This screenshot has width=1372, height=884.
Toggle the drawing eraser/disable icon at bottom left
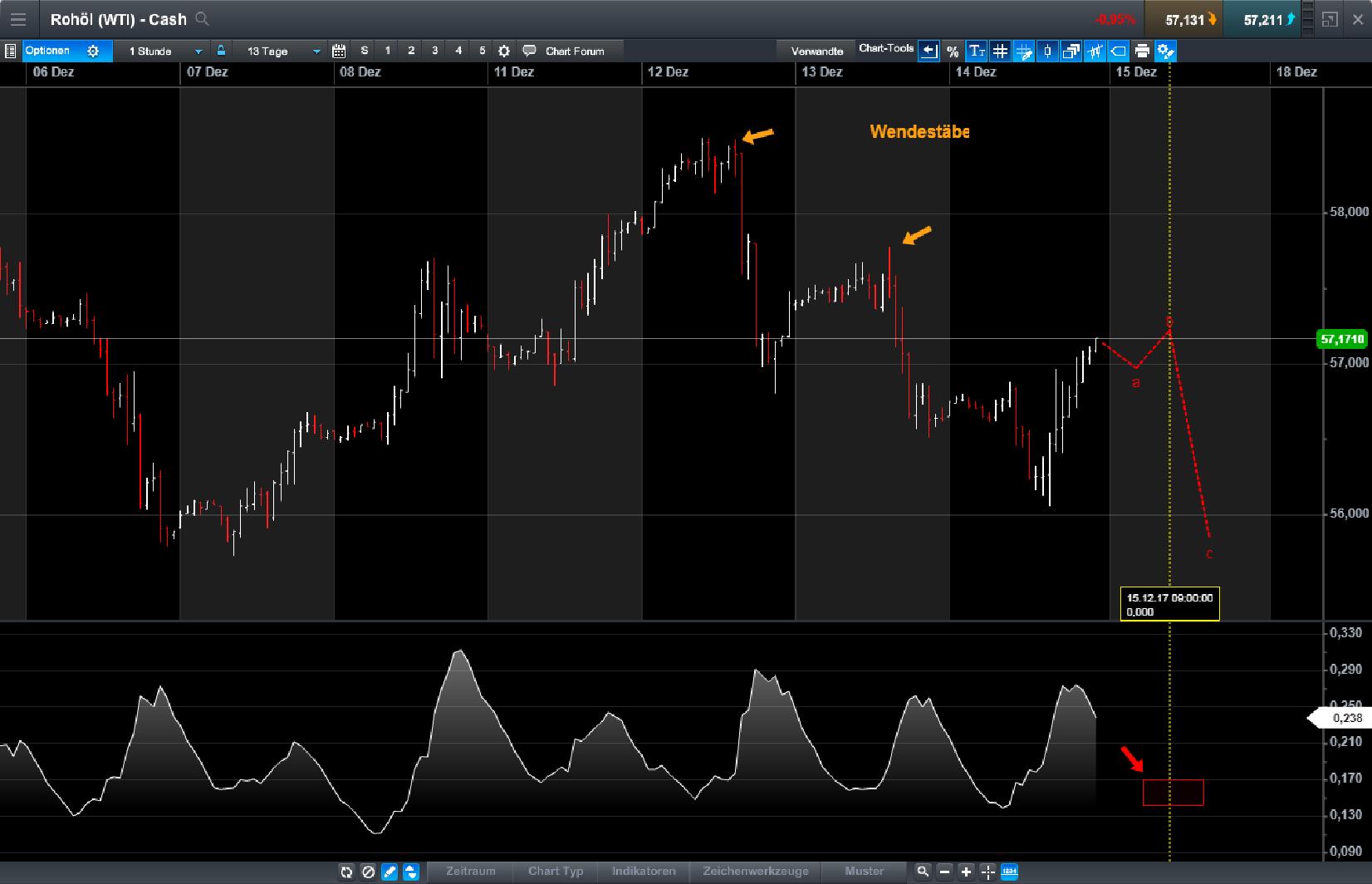[x=367, y=872]
